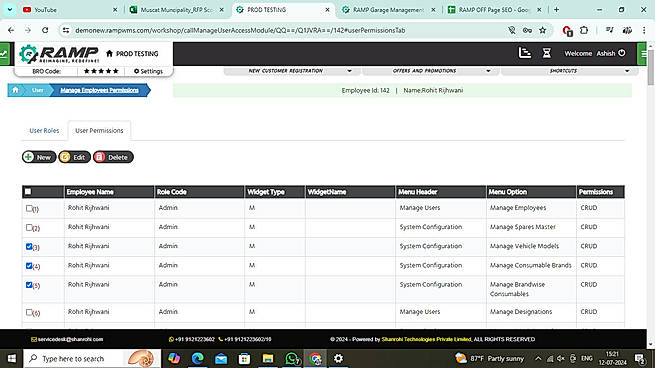Switch to Muscat Municipality_RFP tab
This screenshot has height=368, width=655.
177,10
